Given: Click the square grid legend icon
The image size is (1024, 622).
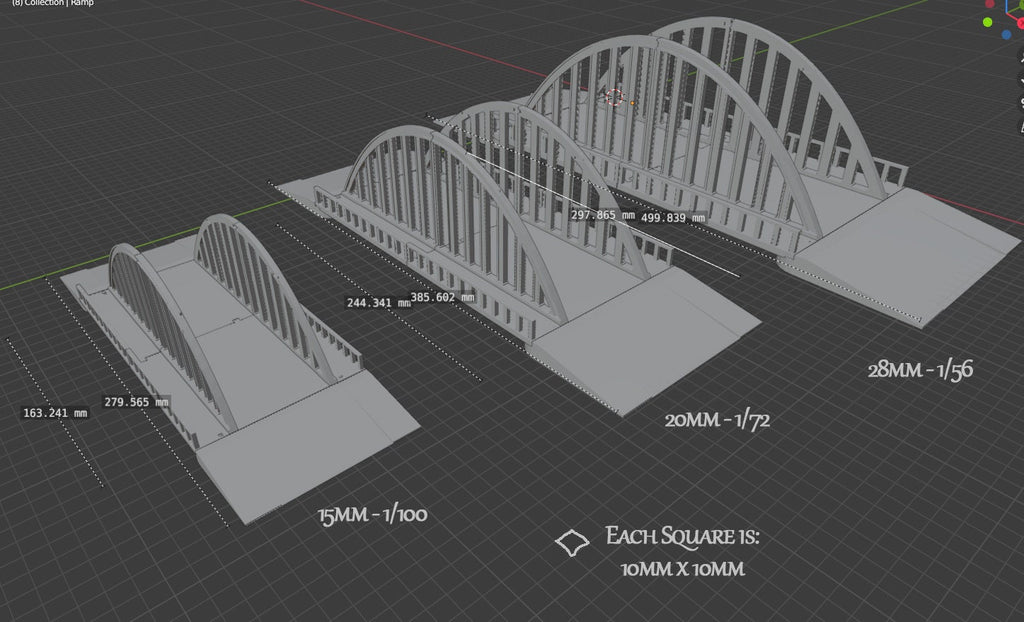Looking at the screenshot, I should 571,543.
